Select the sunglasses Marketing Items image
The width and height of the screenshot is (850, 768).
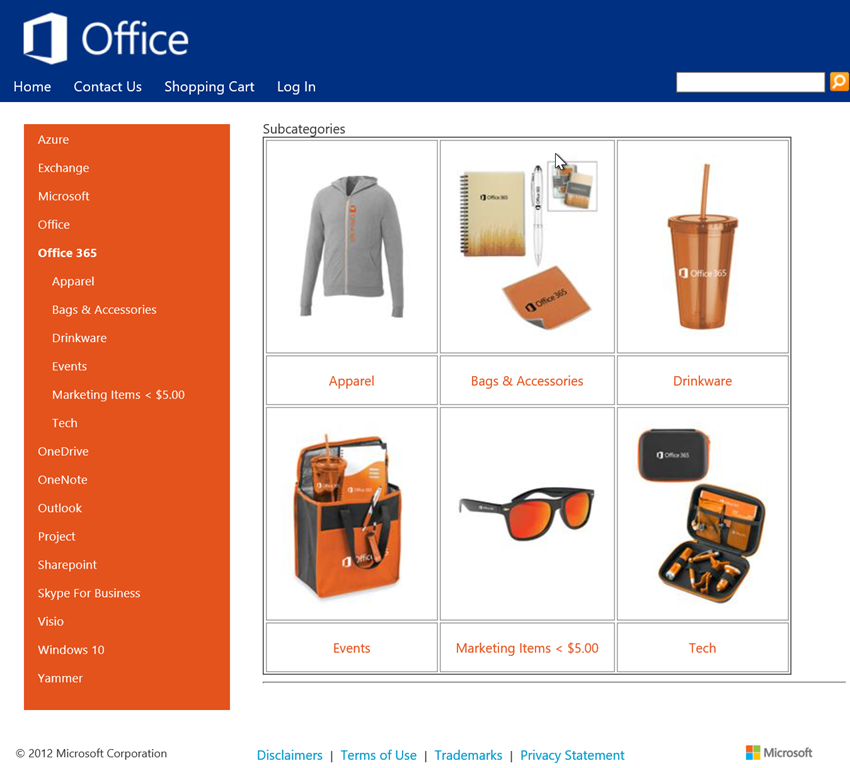(527, 513)
